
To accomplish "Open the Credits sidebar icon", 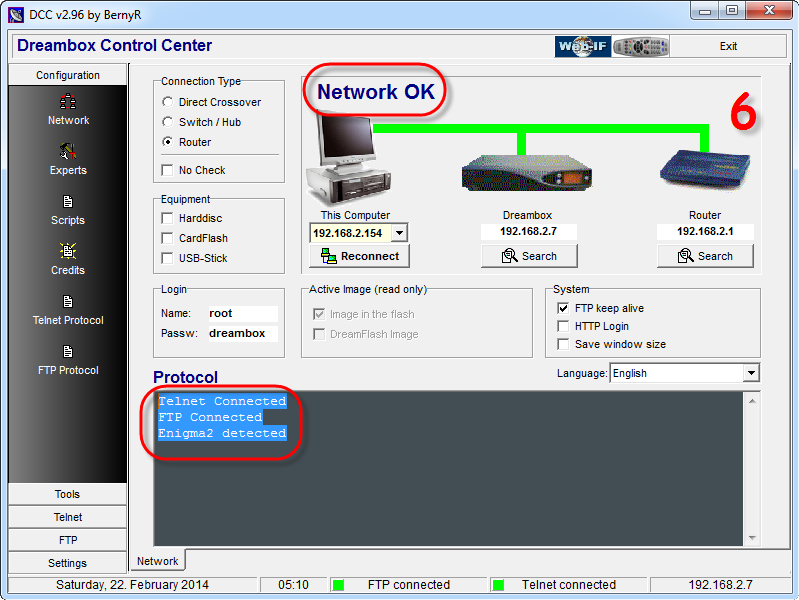I will click(68, 251).
